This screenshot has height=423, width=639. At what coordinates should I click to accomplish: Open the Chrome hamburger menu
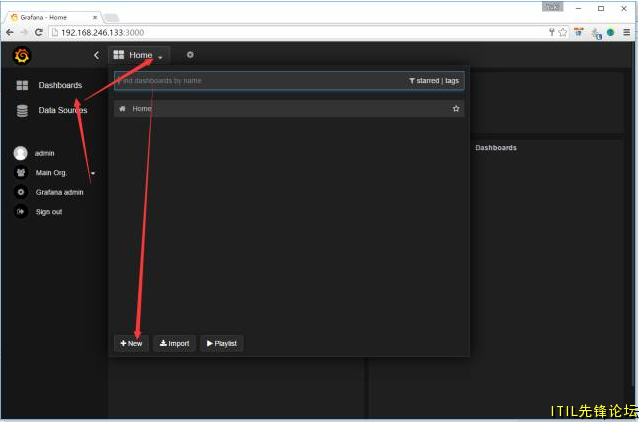(627, 32)
